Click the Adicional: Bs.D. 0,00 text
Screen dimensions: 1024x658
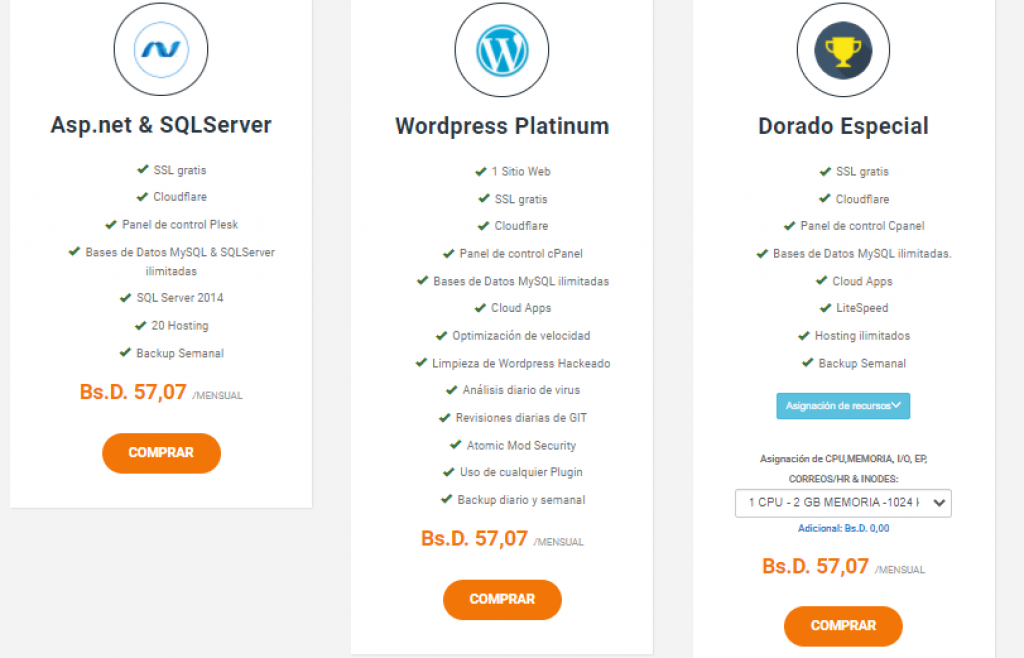coord(843,528)
